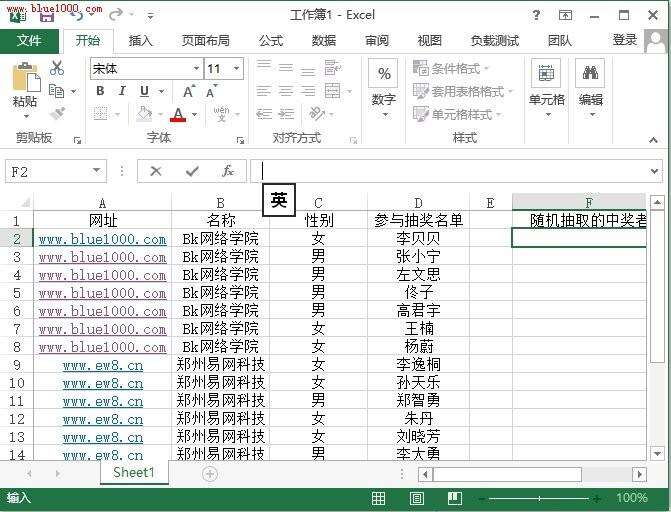Toggle Align Right

[x=308, y=91]
